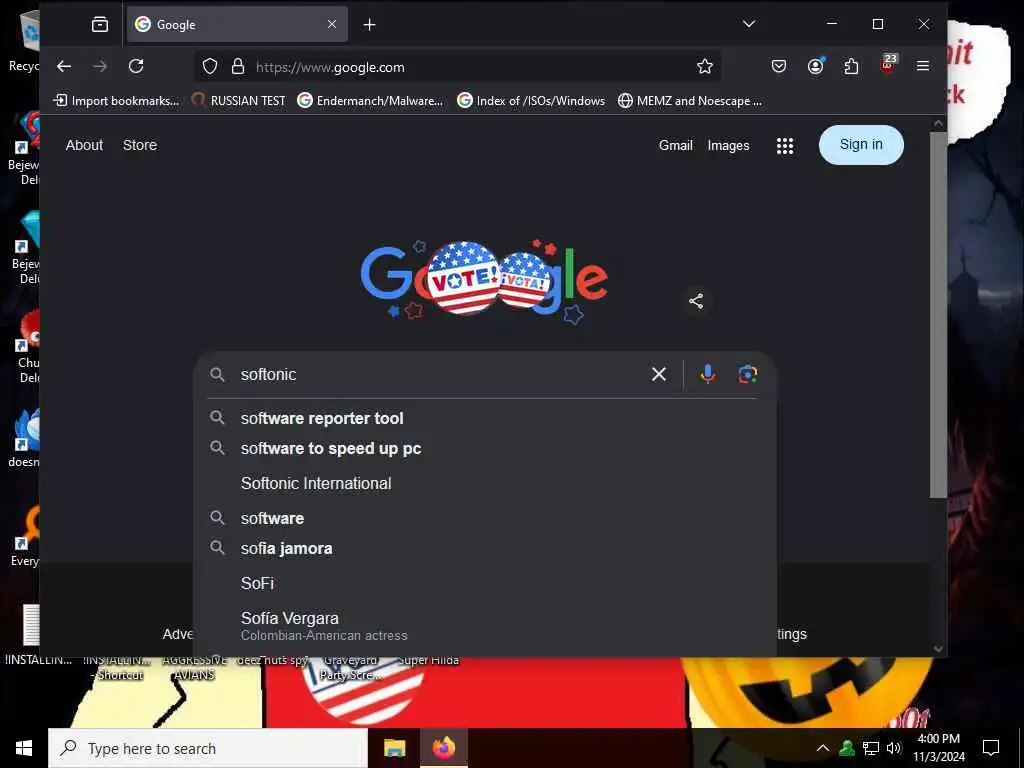The image size is (1024, 768).
Task: Start voice search with microphone icon
Action: (x=707, y=374)
